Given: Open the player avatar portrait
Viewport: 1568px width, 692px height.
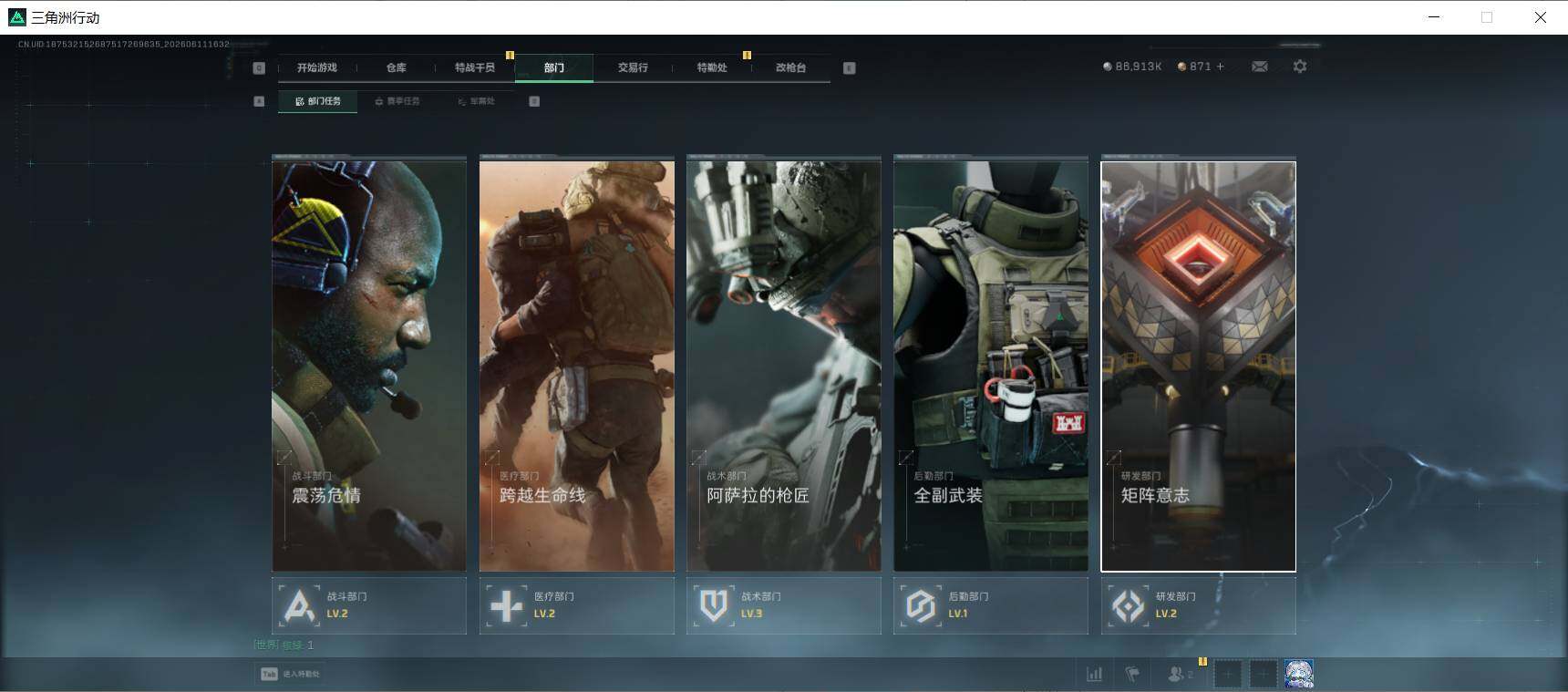Looking at the screenshot, I should coord(1299,675).
